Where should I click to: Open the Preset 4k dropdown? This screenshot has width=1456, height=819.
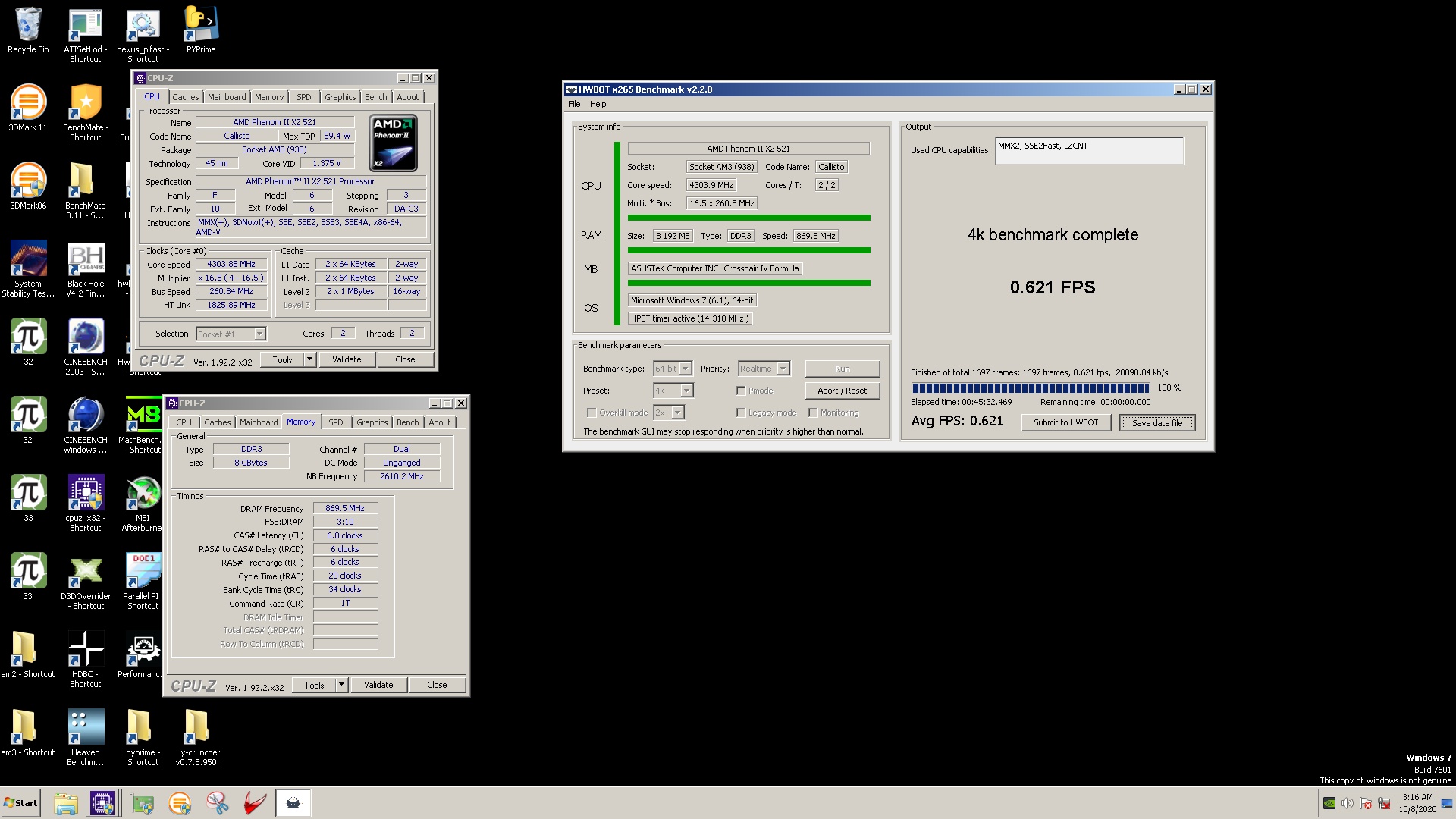coord(673,391)
